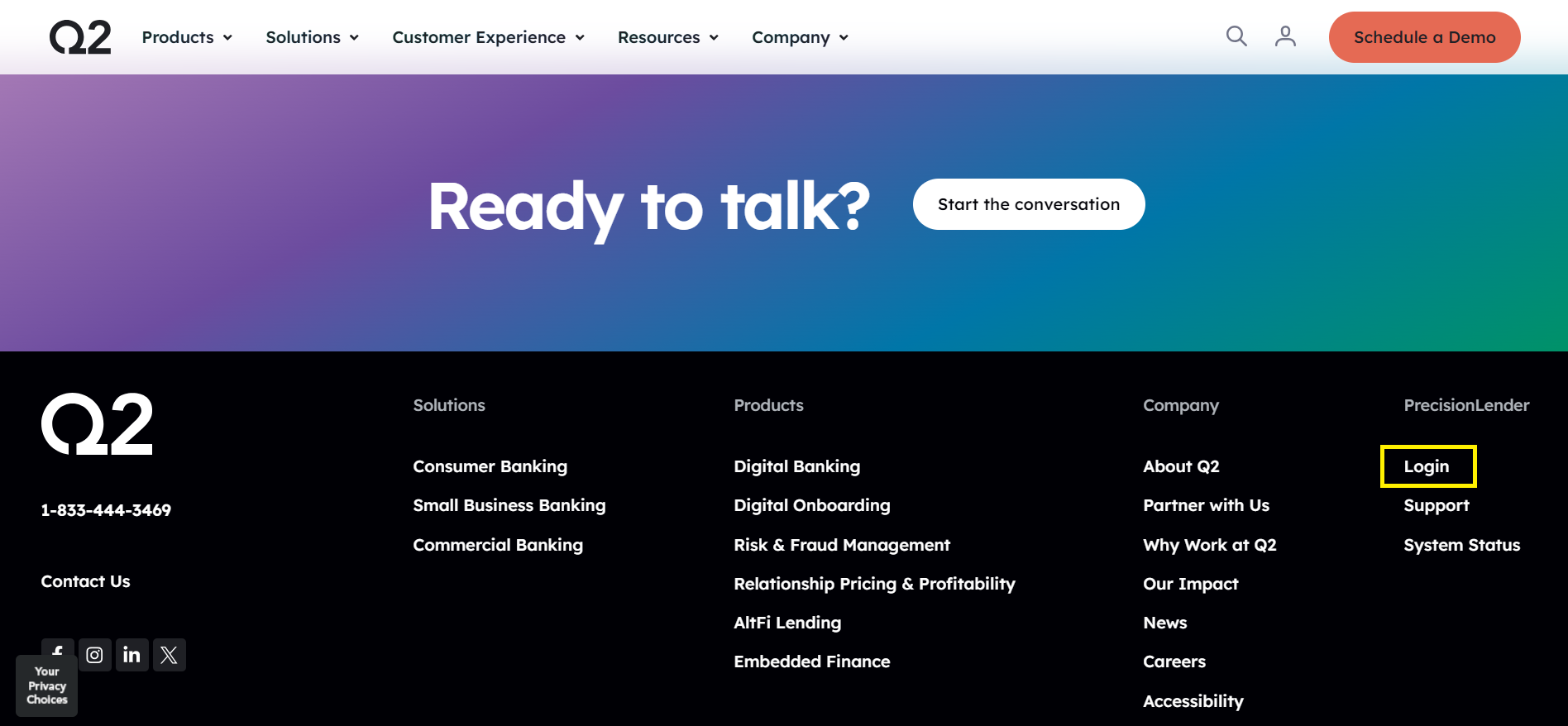The image size is (1568, 726).
Task: Click the Q2 logo in header
Action: click(80, 37)
